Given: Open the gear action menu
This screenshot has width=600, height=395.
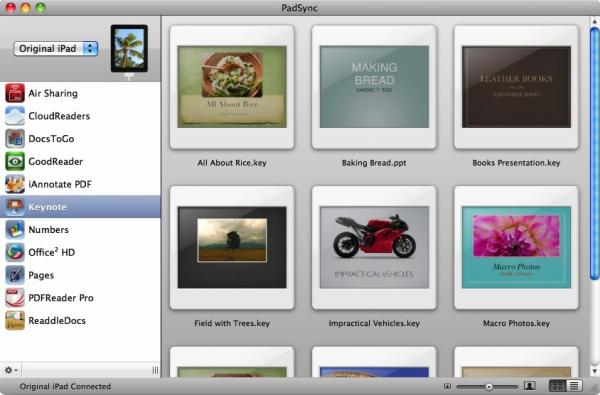Looking at the screenshot, I should point(10,370).
